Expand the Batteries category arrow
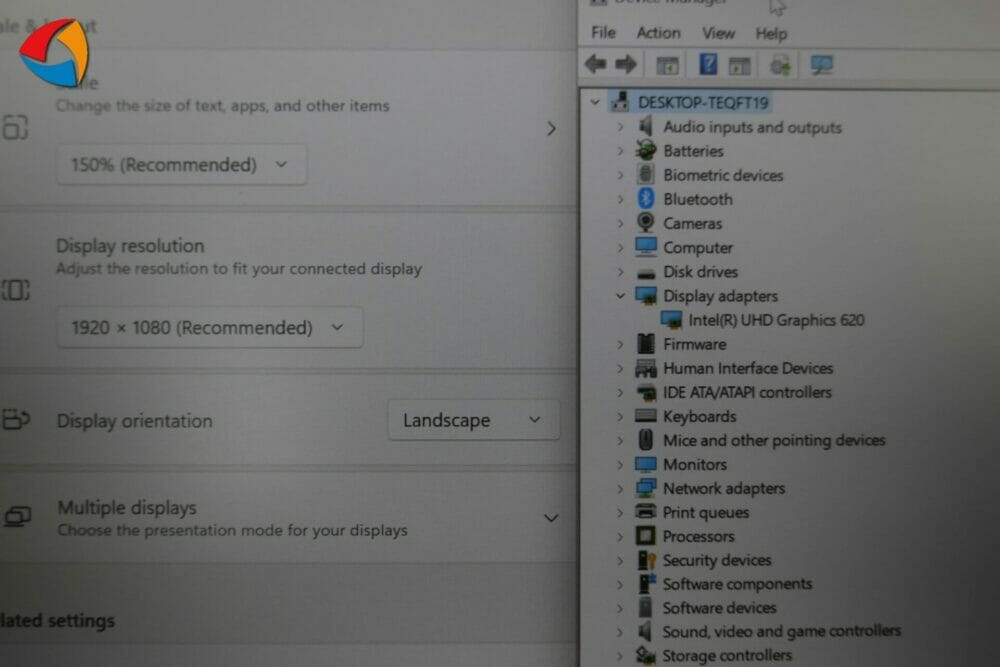This screenshot has width=1000, height=667. point(620,151)
